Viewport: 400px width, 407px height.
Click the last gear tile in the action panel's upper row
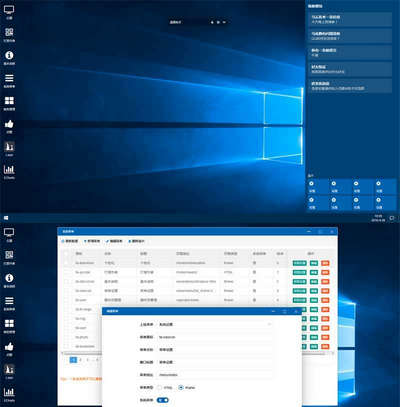384,186
